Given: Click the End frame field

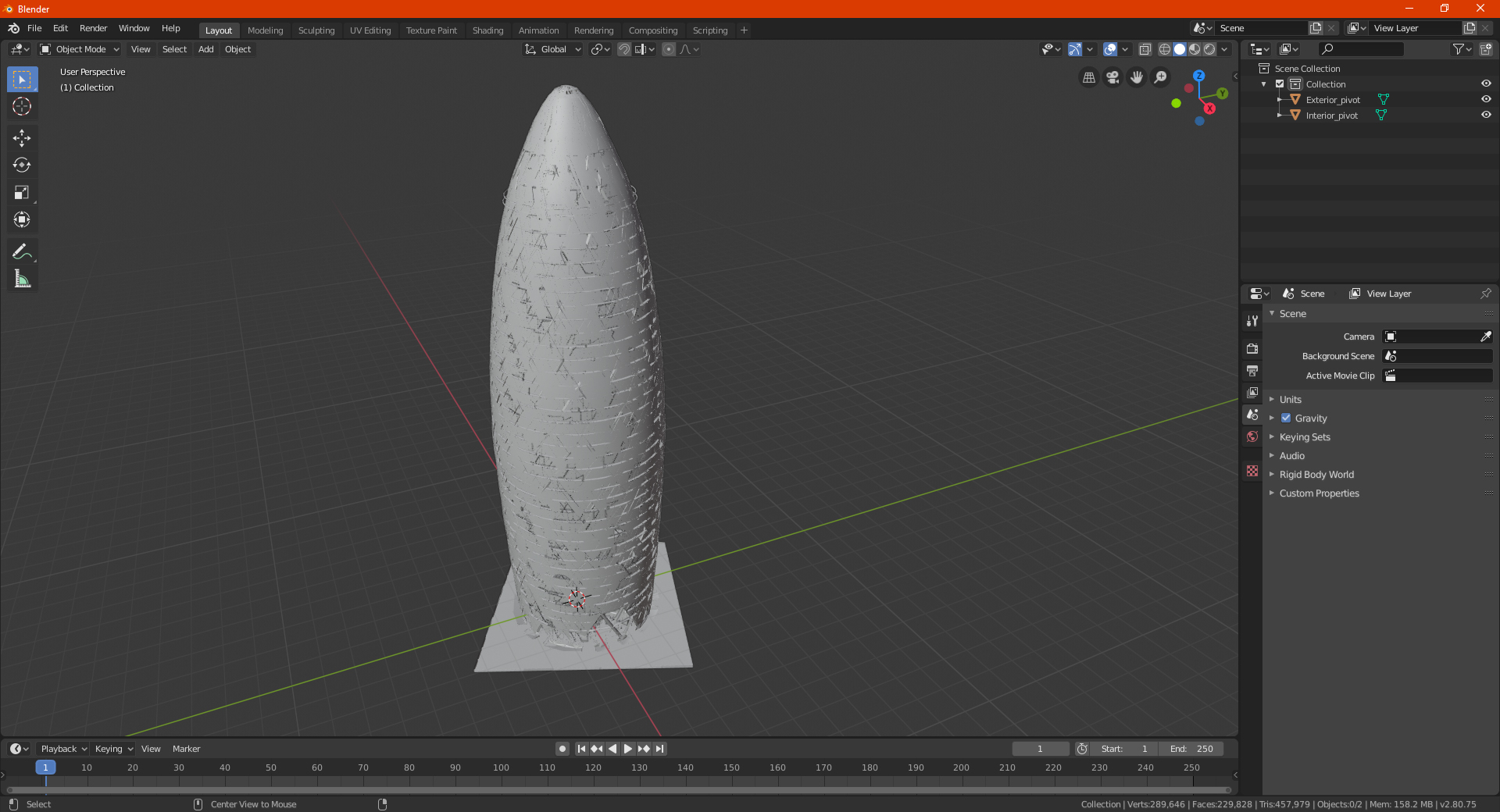Looking at the screenshot, I should pyautogui.click(x=1191, y=749).
